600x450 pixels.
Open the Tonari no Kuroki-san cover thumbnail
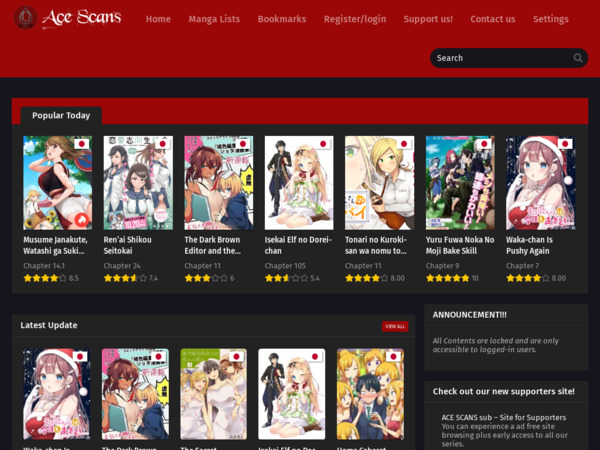click(x=380, y=183)
